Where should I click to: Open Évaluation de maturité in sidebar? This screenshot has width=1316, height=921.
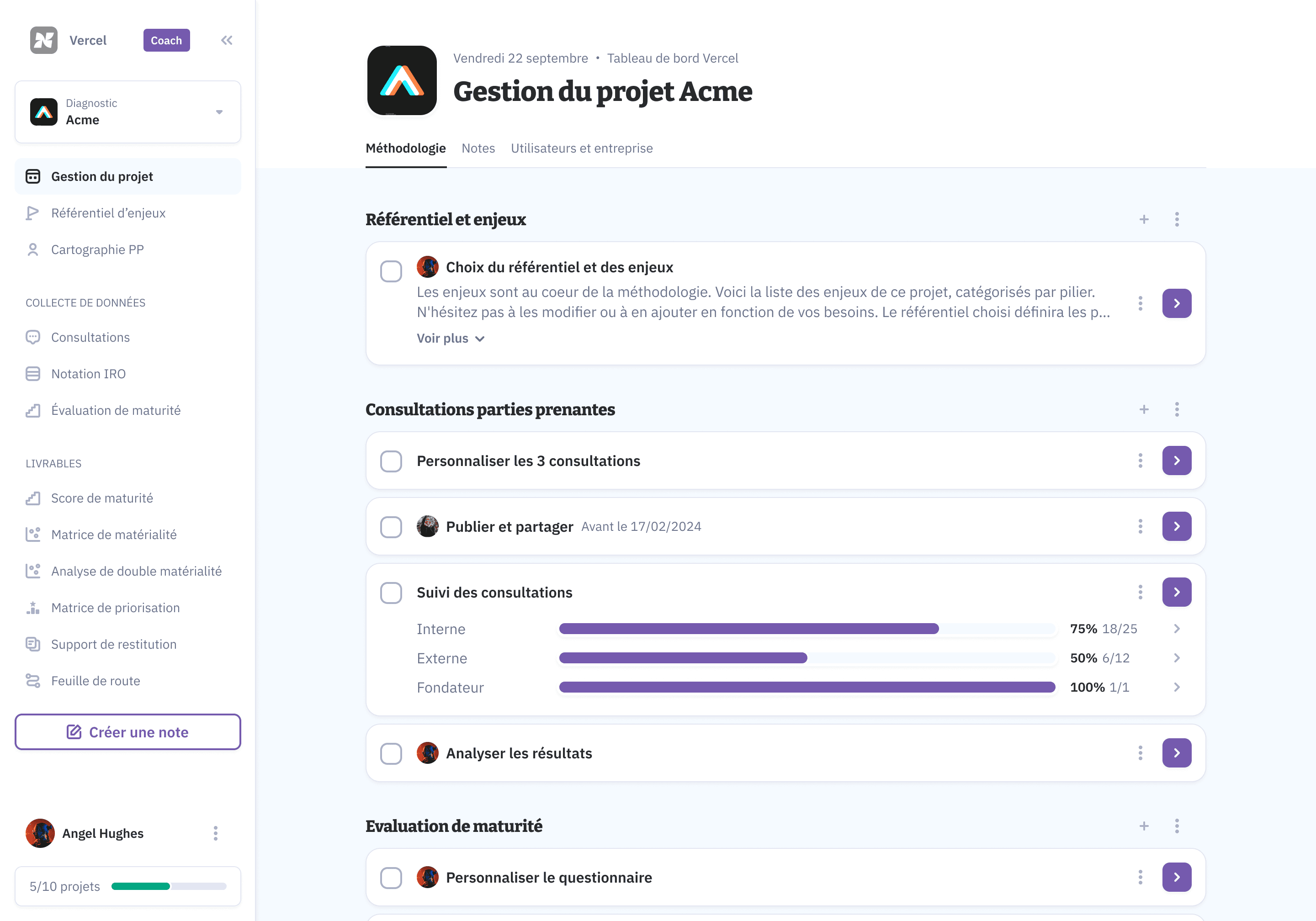click(128, 411)
